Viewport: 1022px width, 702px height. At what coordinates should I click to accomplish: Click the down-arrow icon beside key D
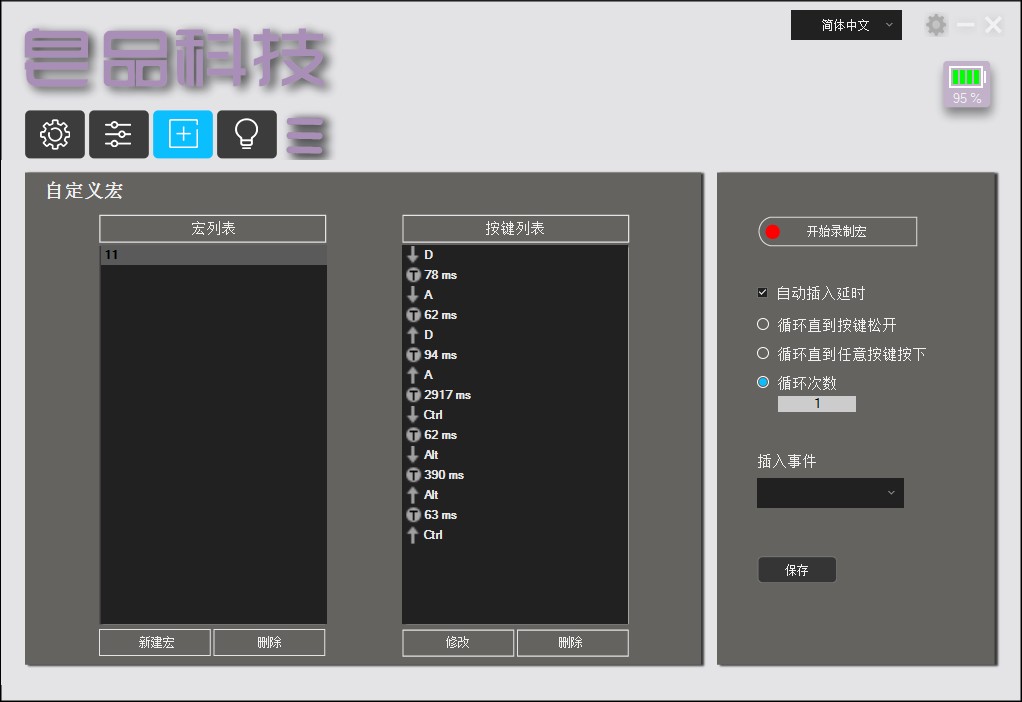click(x=413, y=254)
